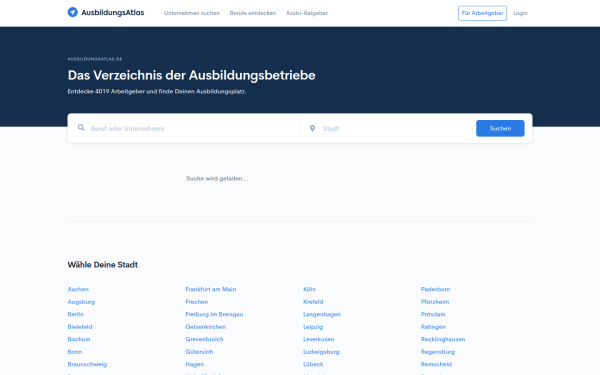Open the Köln city link
600x375 pixels.
310,289
